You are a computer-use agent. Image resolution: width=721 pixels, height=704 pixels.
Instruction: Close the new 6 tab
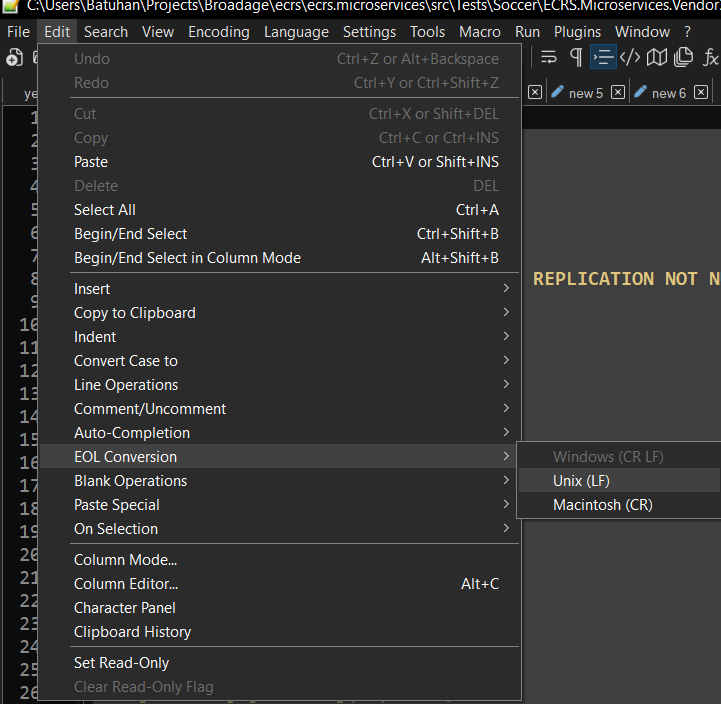point(700,93)
